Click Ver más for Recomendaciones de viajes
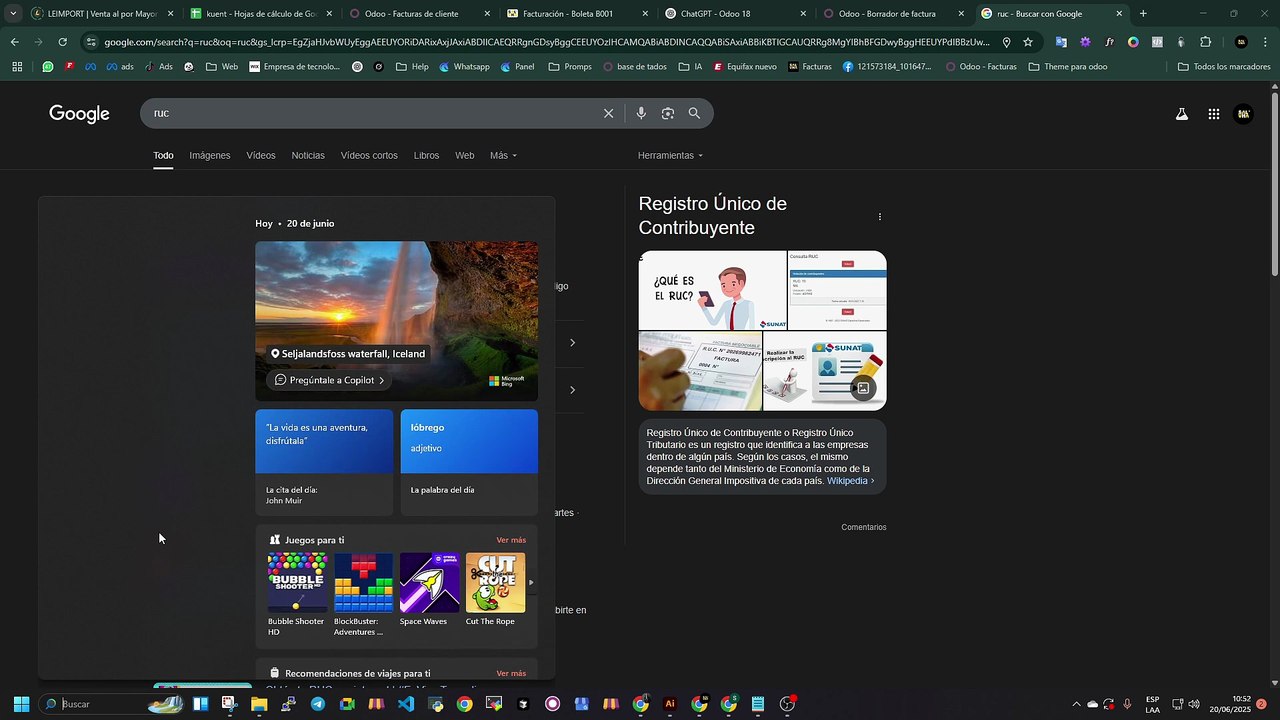Image resolution: width=1280 pixels, height=720 pixels. (x=511, y=673)
